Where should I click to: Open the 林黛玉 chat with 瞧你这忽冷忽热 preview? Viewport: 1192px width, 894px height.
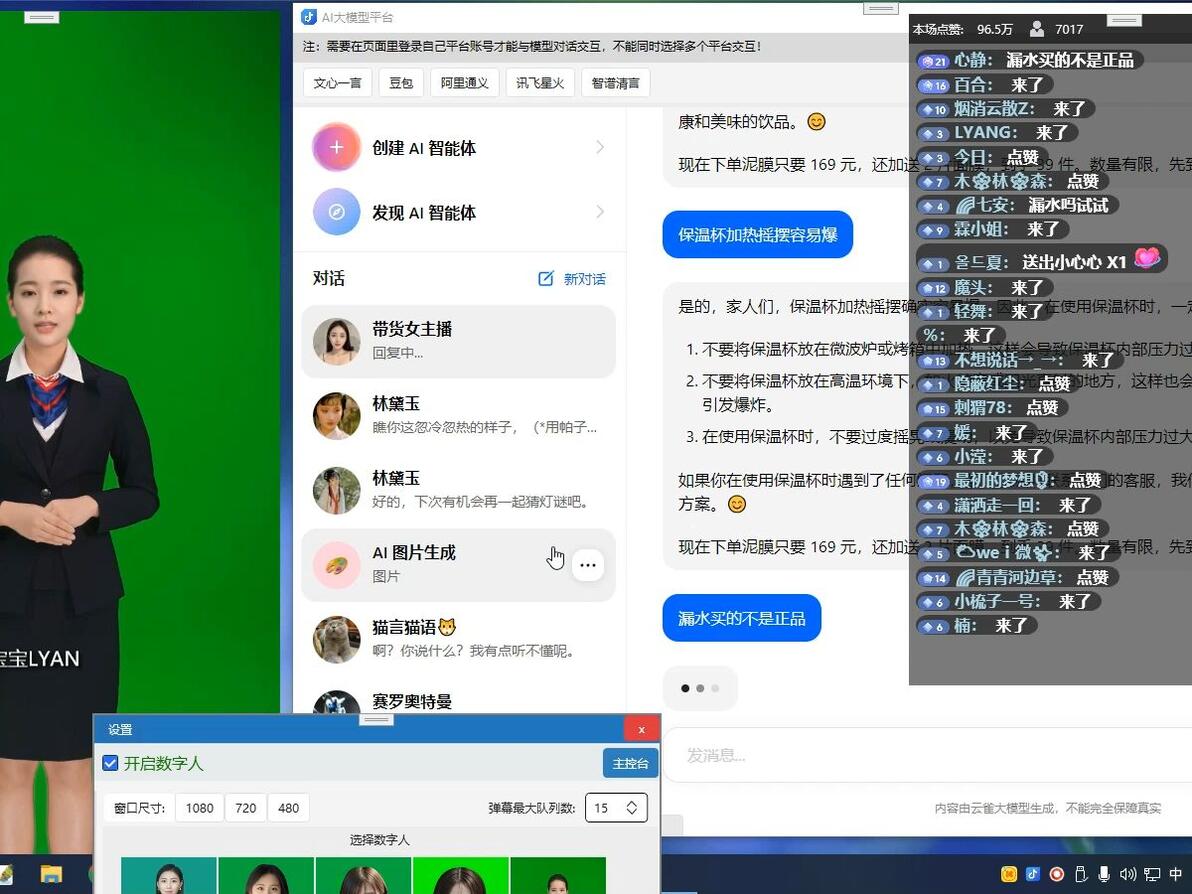point(458,415)
